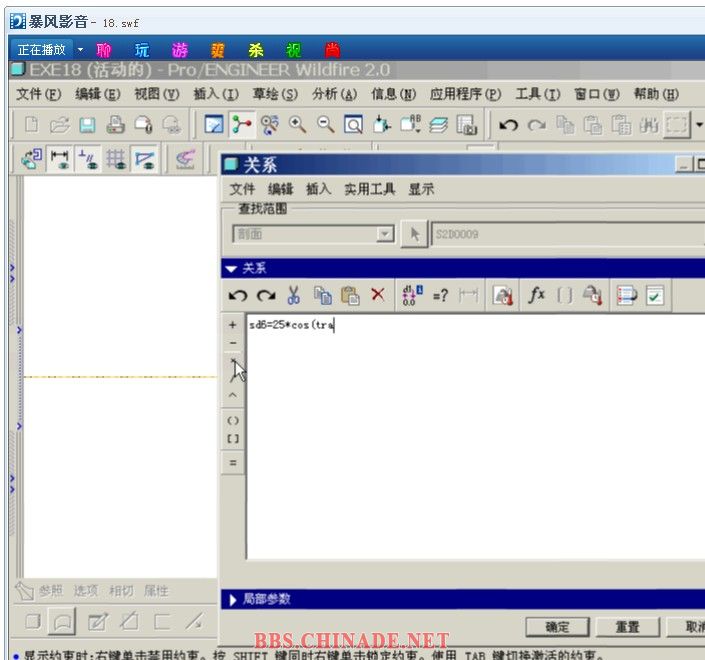The height and width of the screenshot is (660, 705).
Task: Toggle the spin center icon
Action: coord(242,125)
